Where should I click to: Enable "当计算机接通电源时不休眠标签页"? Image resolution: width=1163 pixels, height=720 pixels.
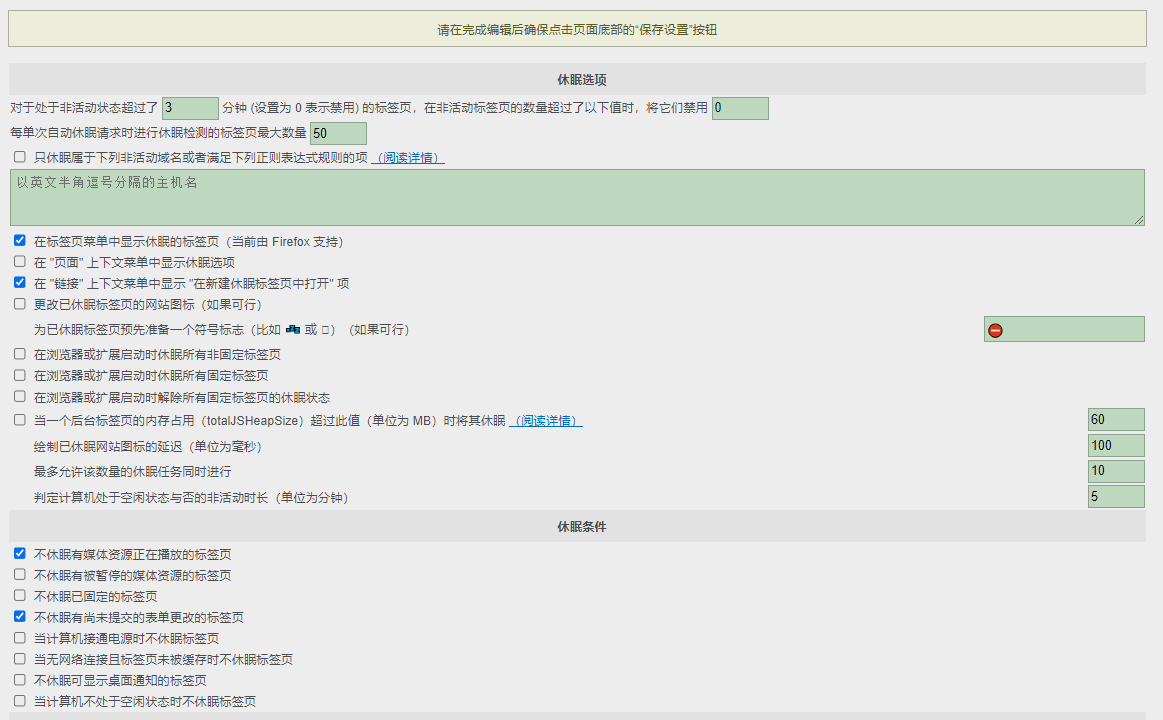coord(20,638)
